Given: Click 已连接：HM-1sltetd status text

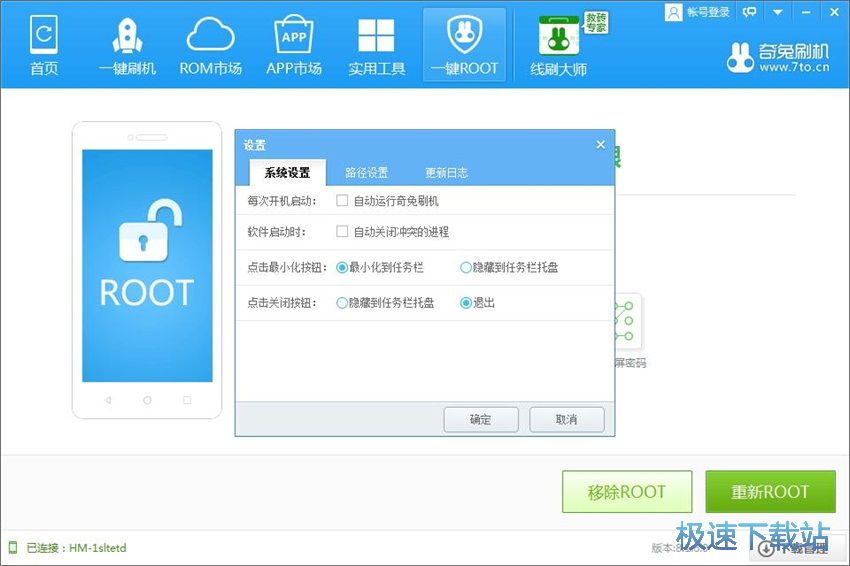Looking at the screenshot, I should (76, 548).
